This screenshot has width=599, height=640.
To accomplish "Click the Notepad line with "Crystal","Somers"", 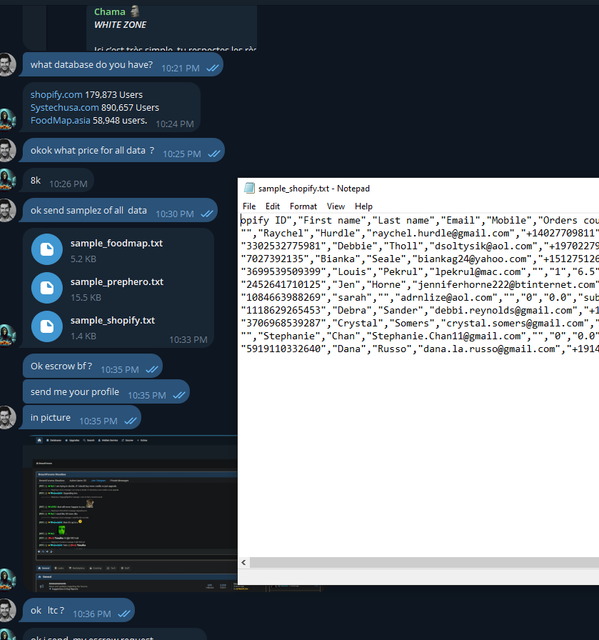I will pos(419,323).
